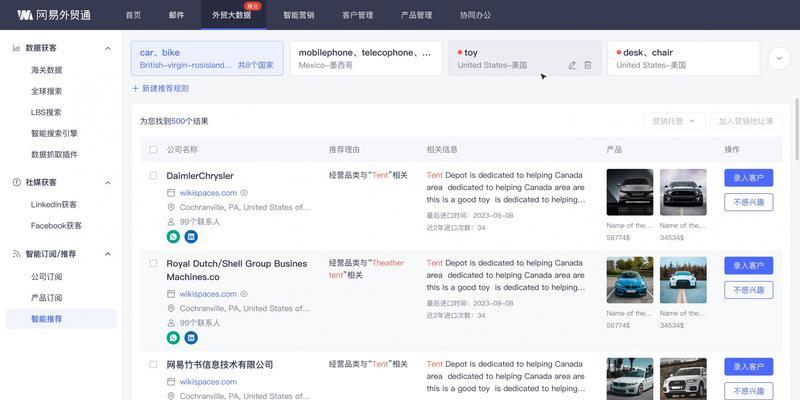Open 产品订阅 in sidebar
The image size is (800, 400).
click(x=46, y=297)
